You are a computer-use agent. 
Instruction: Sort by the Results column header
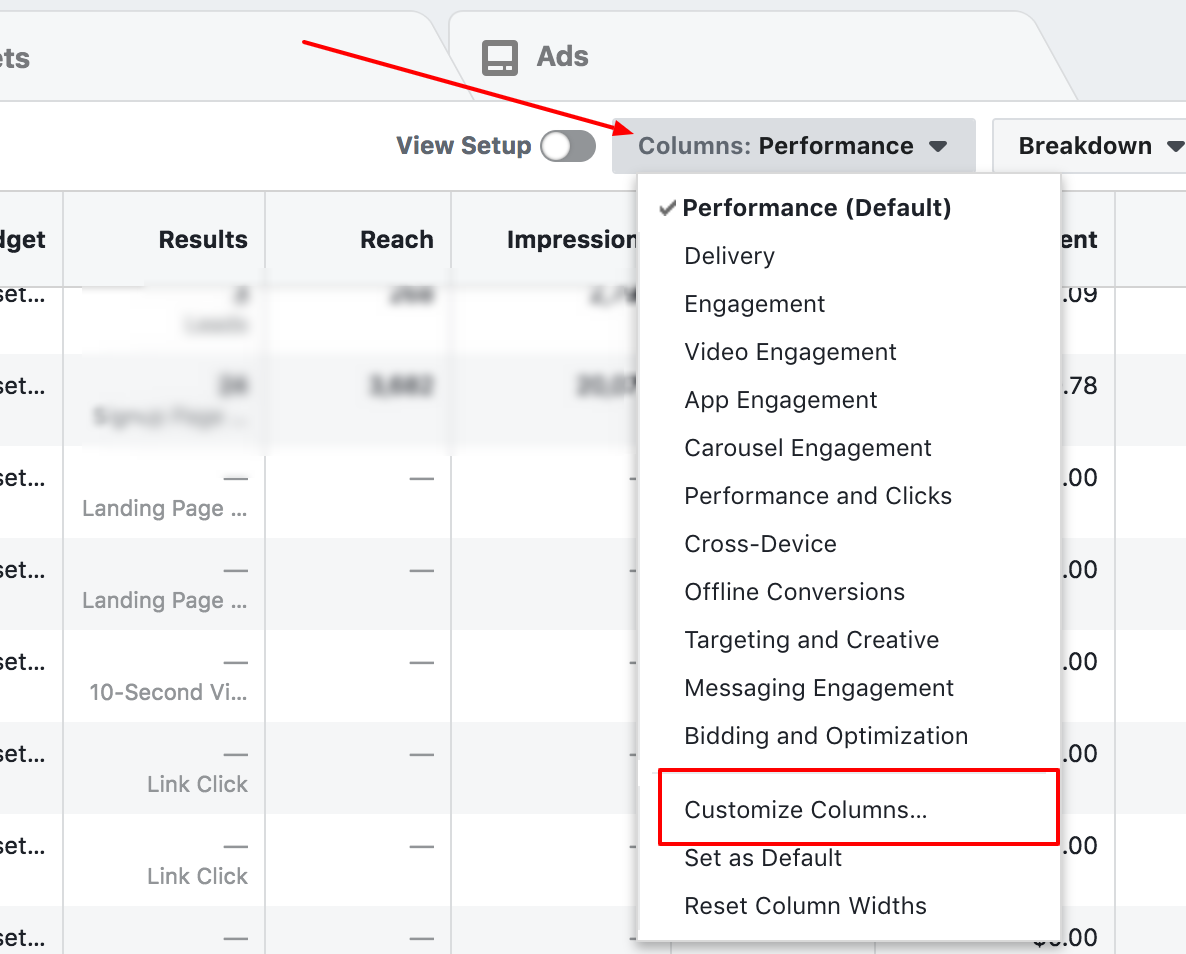coord(203,239)
